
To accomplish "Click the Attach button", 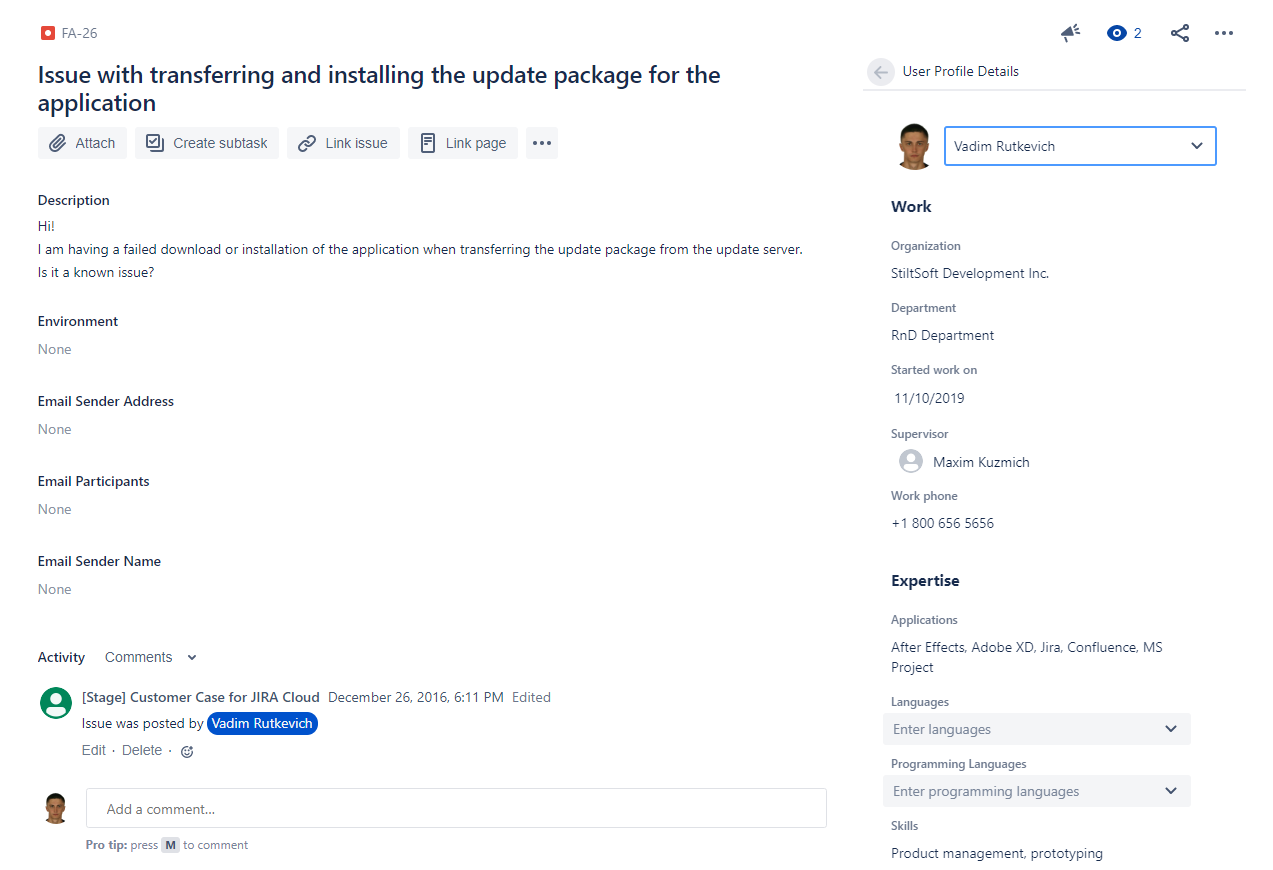I will (83, 143).
